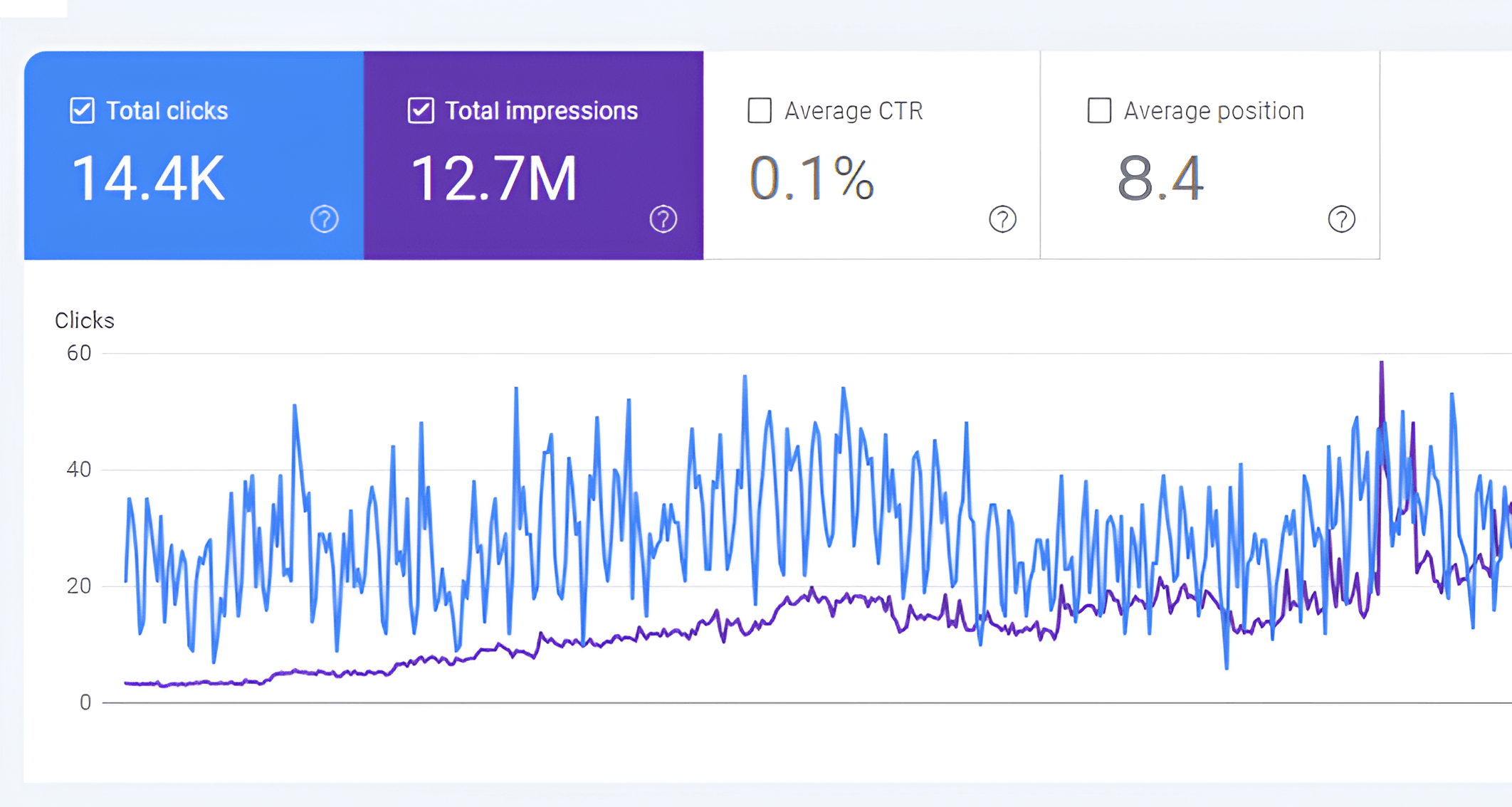
Task: Open help icon for Average CTR
Action: (1002, 219)
